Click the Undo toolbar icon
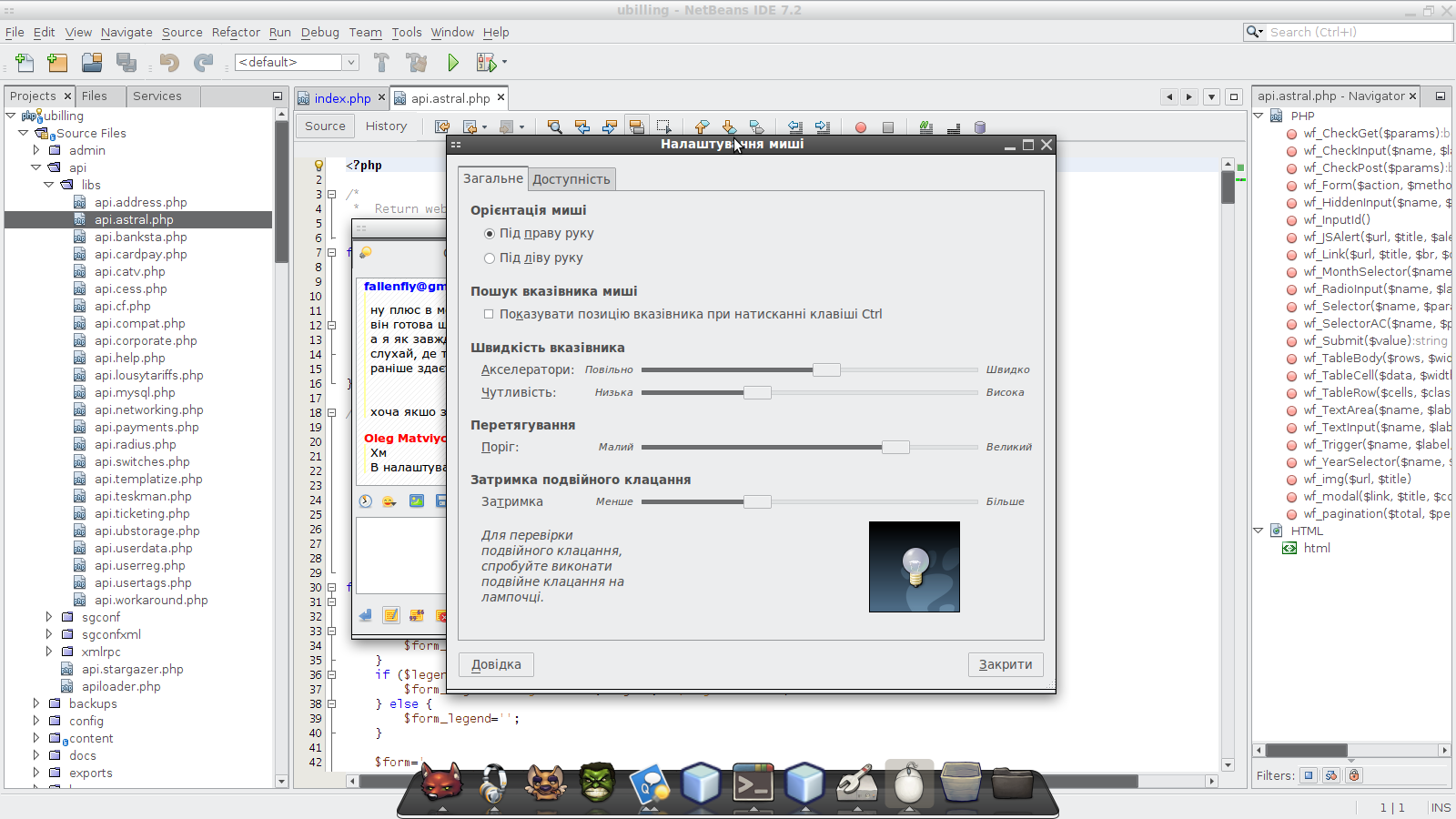1456x819 pixels. tap(169, 63)
